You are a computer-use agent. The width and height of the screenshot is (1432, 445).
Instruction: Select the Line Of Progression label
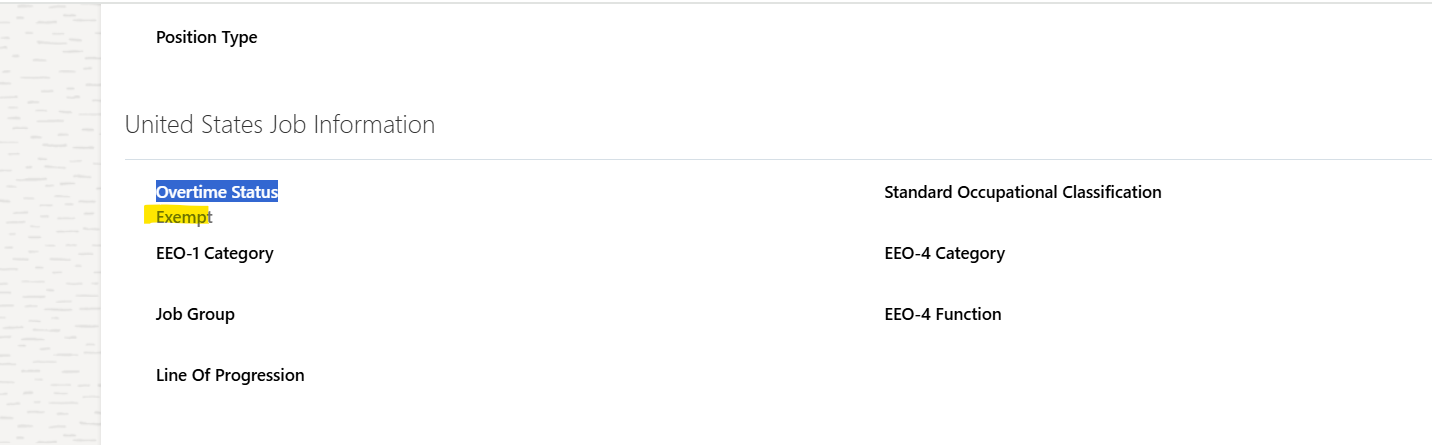pos(230,376)
